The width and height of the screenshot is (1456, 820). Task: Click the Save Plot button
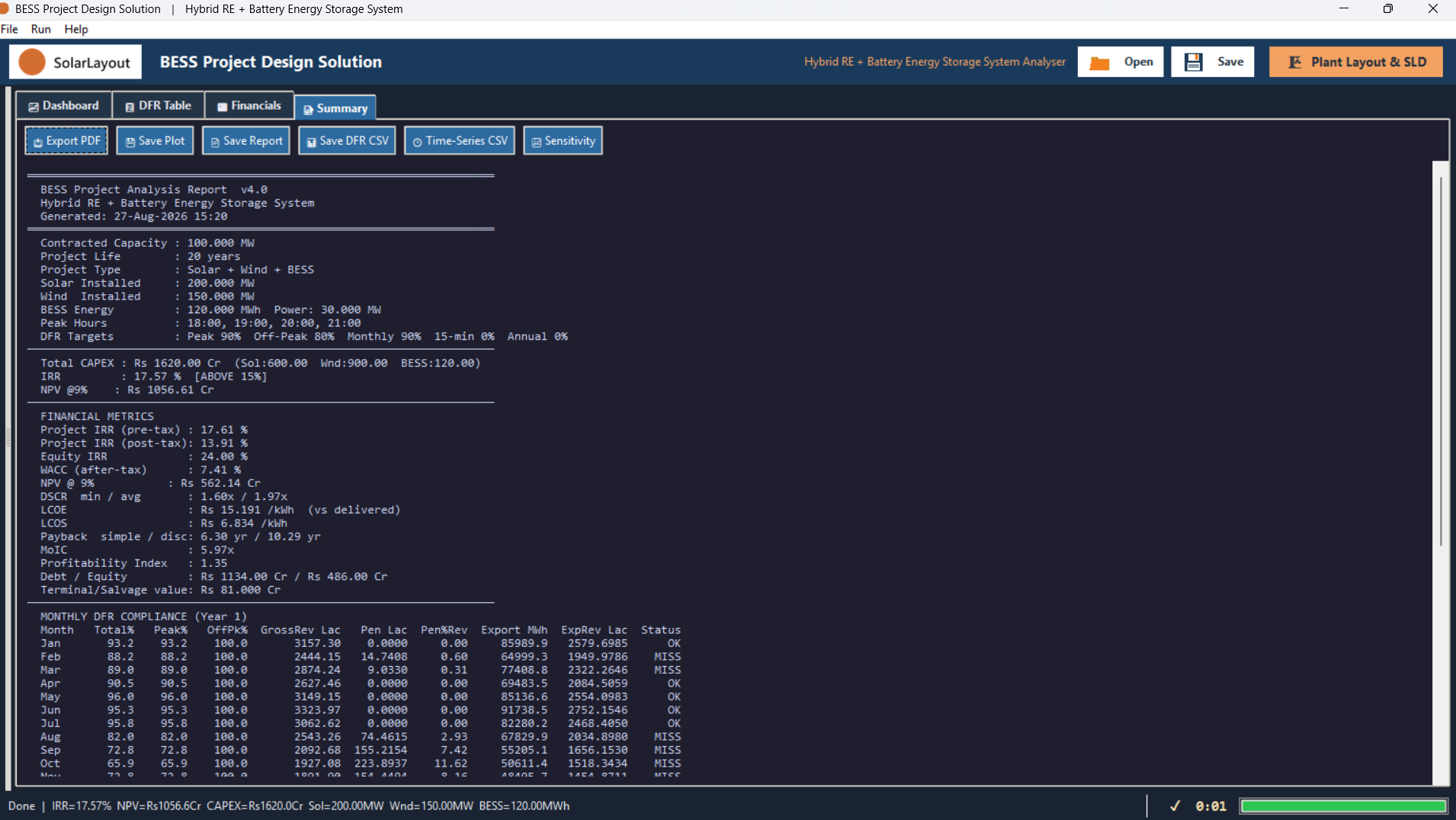[156, 141]
